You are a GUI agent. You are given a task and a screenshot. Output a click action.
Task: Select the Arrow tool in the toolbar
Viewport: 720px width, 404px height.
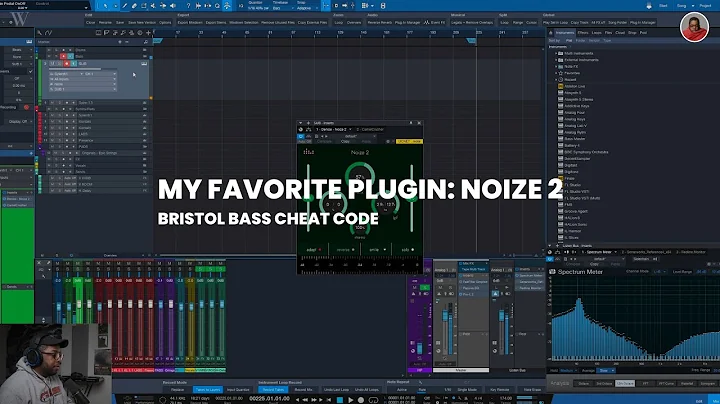pyautogui.click(x=105, y=6)
